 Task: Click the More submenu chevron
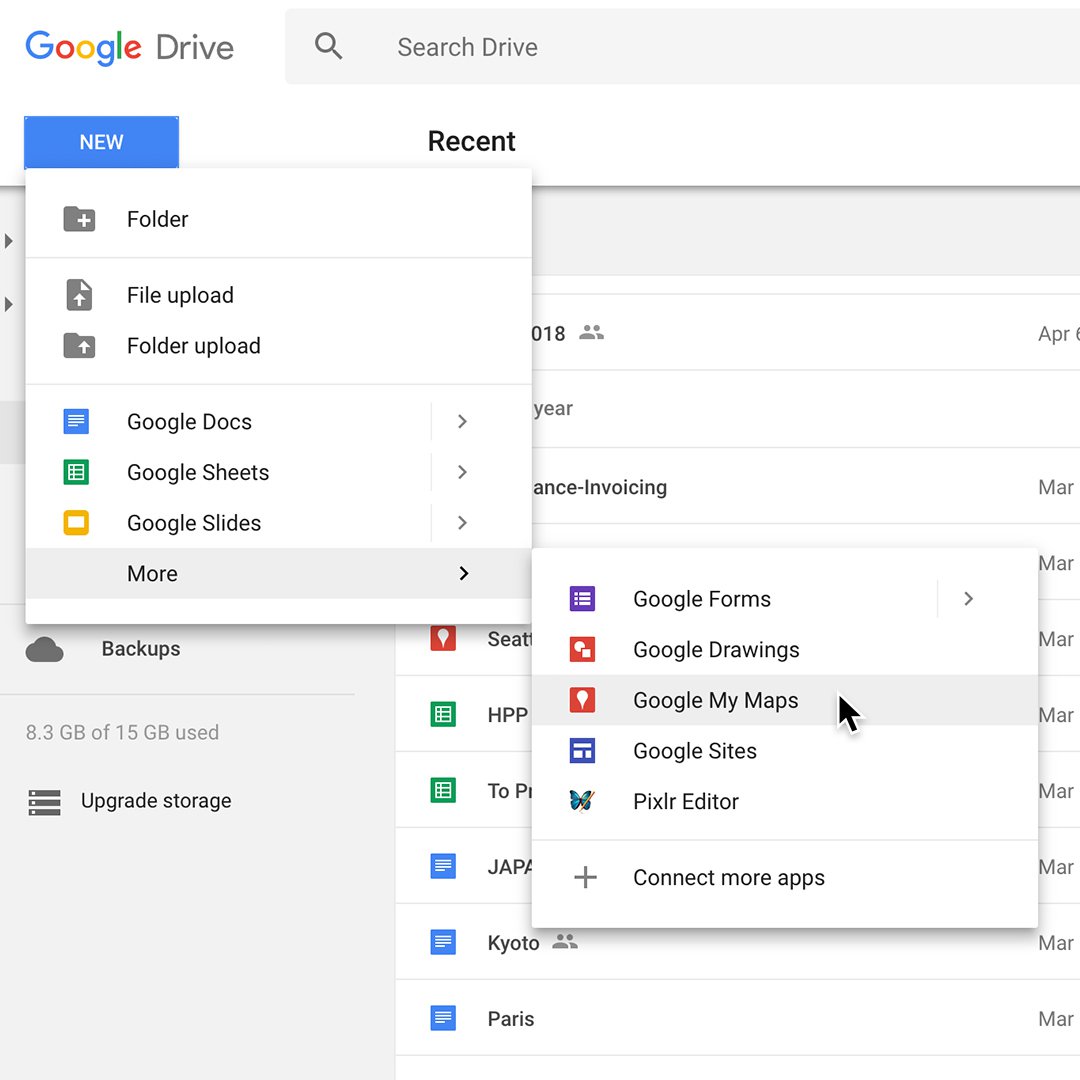pyautogui.click(x=464, y=573)
